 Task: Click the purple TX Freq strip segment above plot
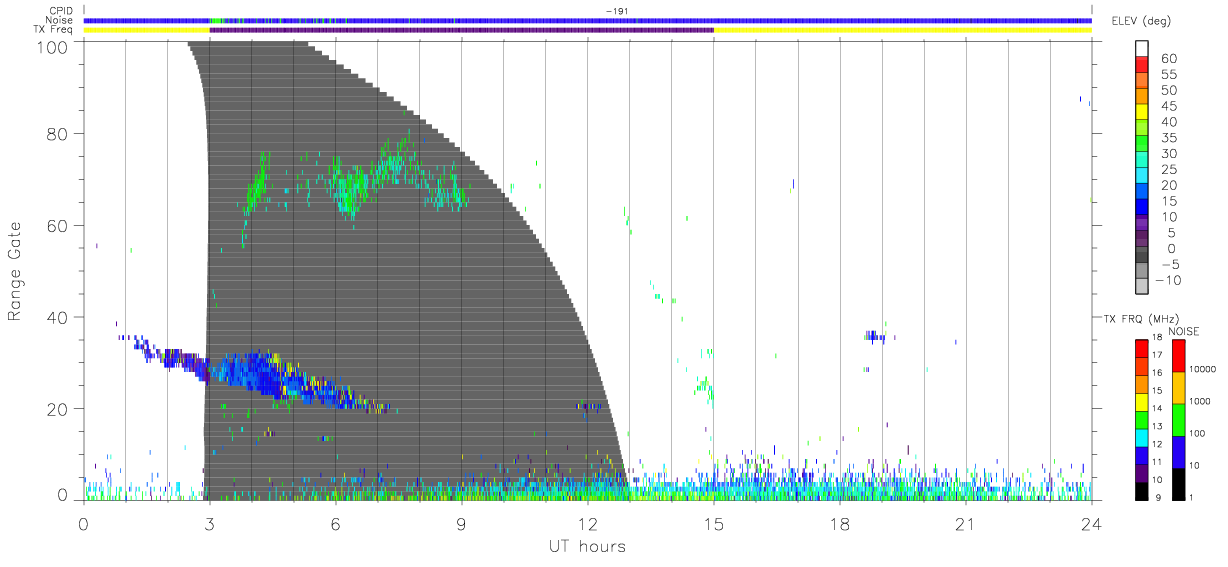[x=461, y=30]
